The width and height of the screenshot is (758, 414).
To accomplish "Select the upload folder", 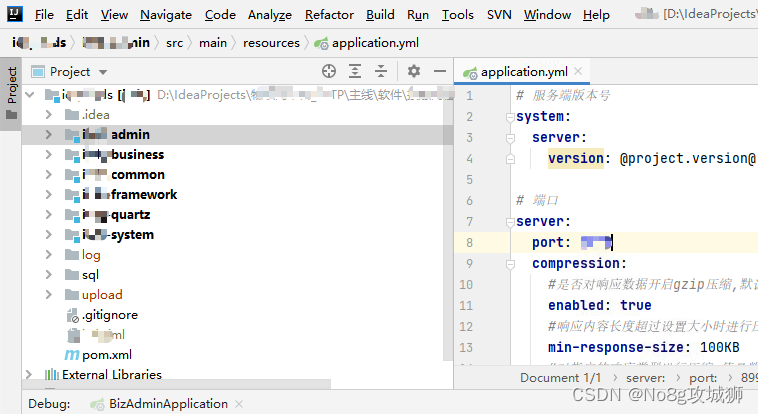I will (94, 295).
